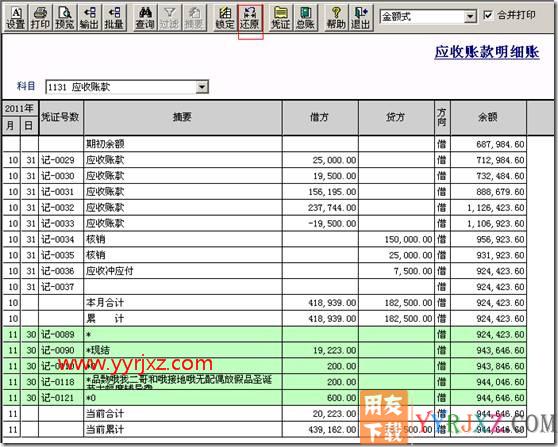
Task: Click debit amount 156,195.00
Action: tap(332, 192)
